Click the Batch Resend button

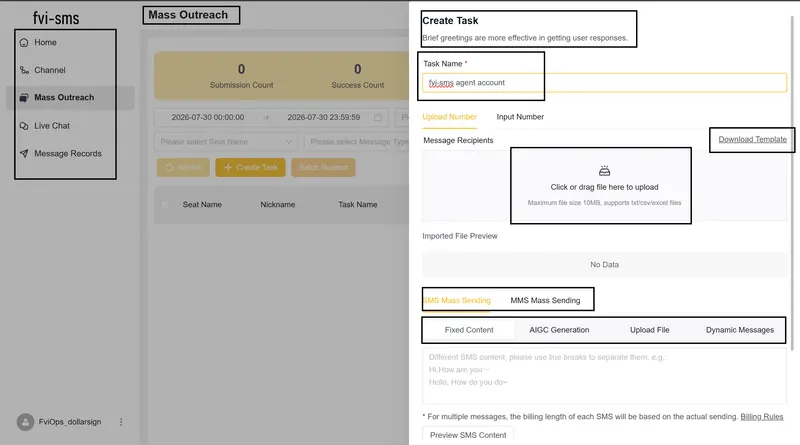[323, 167]
